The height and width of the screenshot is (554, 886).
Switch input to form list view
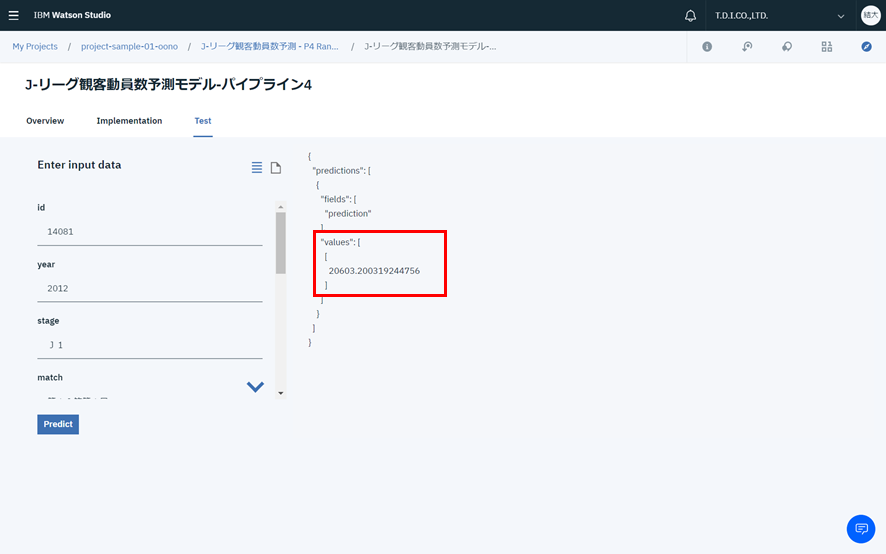(257, 167)
